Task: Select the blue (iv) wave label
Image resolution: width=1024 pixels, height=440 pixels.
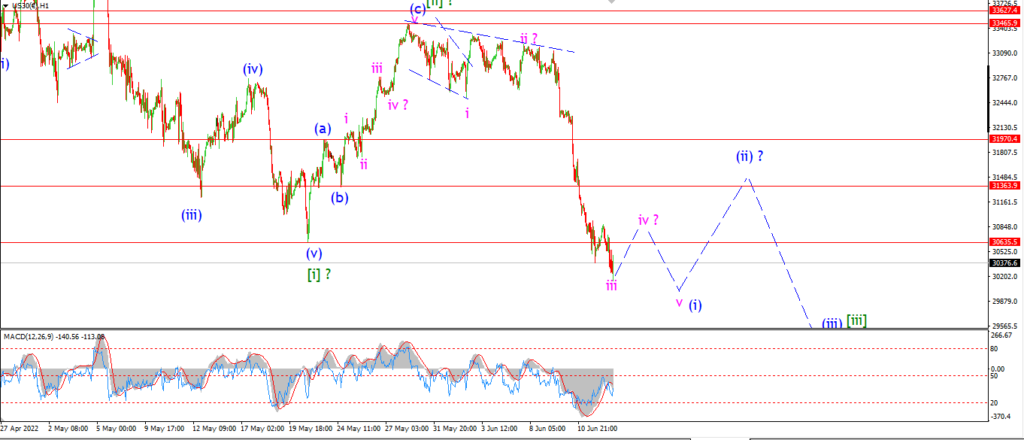Action: [253, 69]
